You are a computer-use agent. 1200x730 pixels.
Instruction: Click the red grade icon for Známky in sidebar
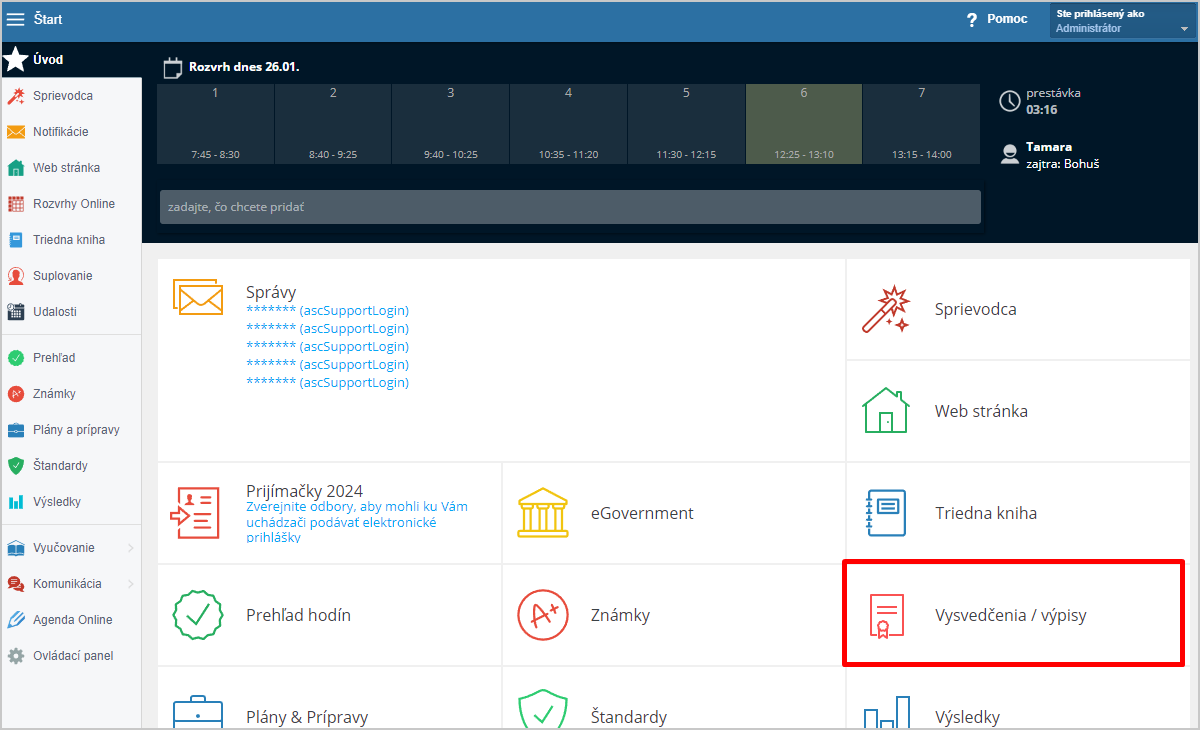[15, 394]
